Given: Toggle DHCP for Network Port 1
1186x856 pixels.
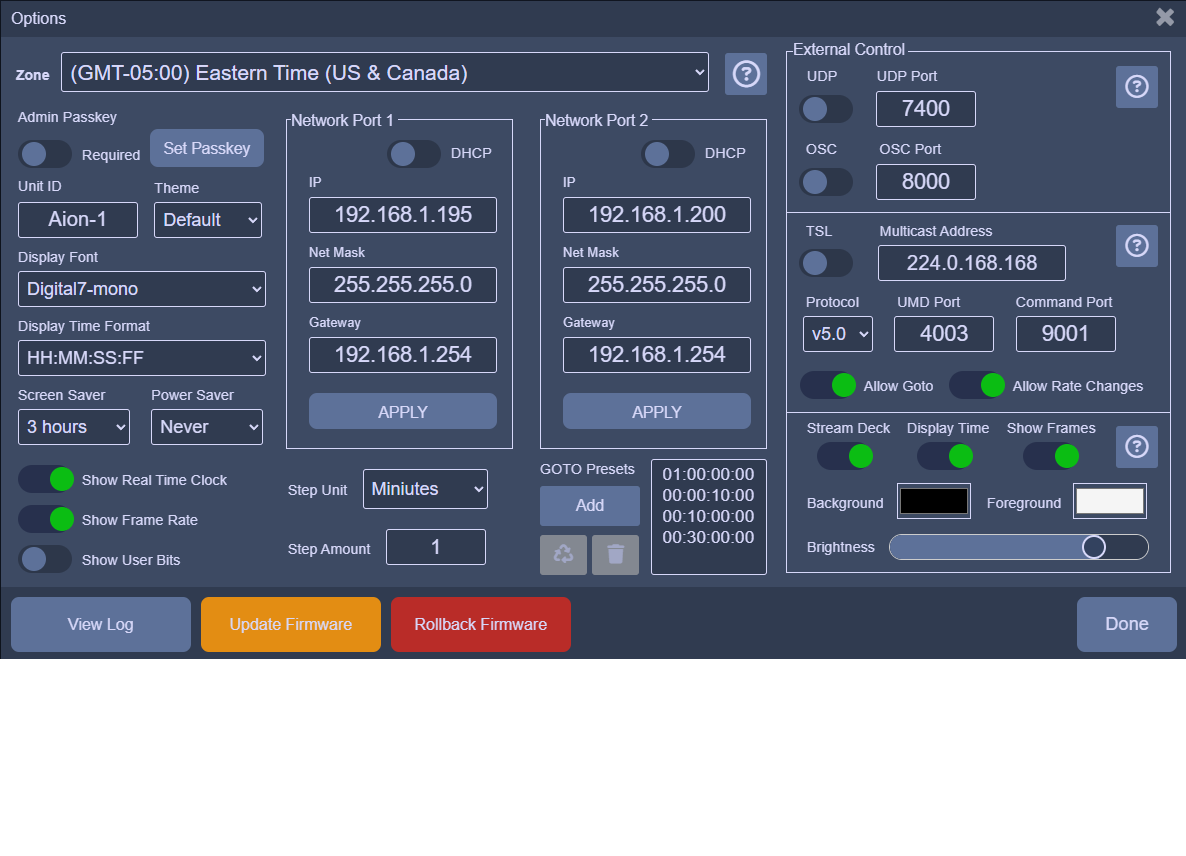Looking at the screenshot, I should (414, 154).
